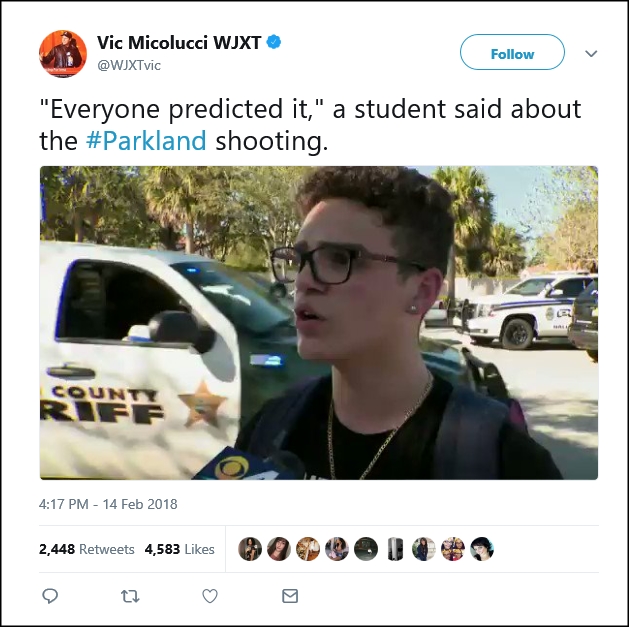Open the first liker avatar in the row
The width and height of the screenshot is (629, 627).
tap(250, 549)
